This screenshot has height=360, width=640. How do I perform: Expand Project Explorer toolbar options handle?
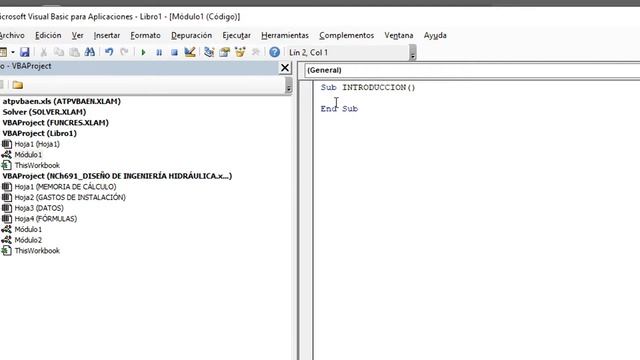pos(289,85)
